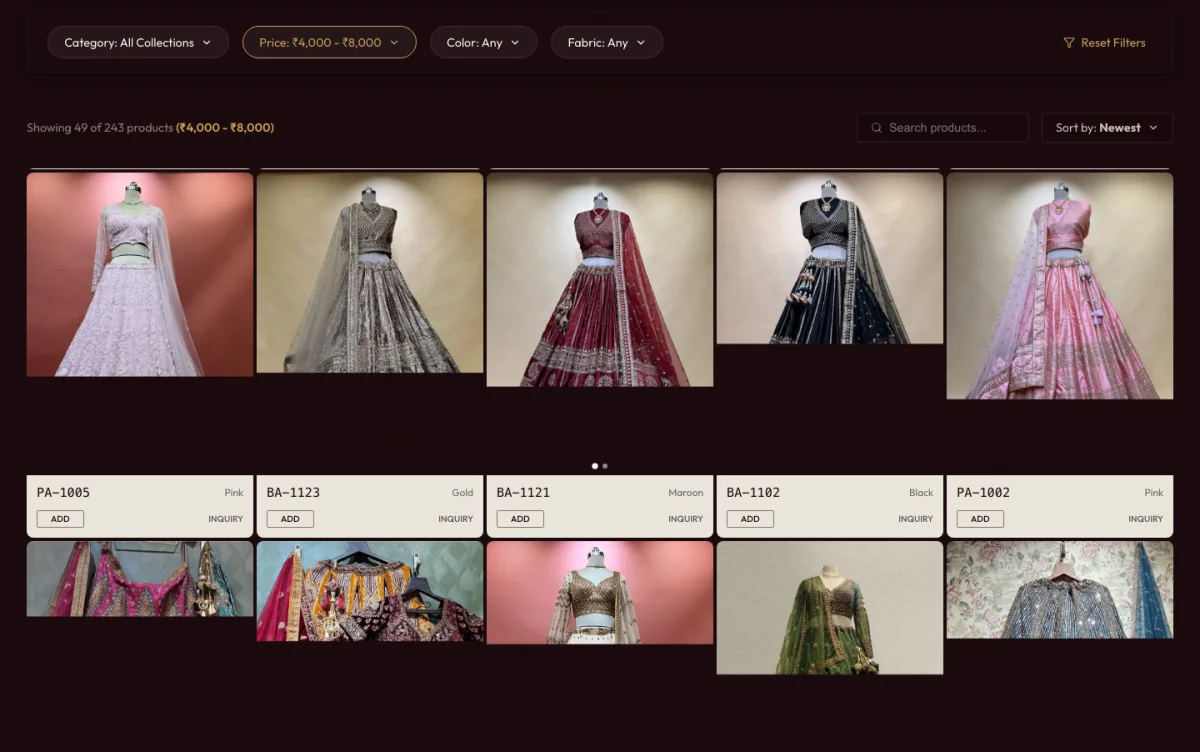Add BA-1123 using its ADD button

[290, 519]
